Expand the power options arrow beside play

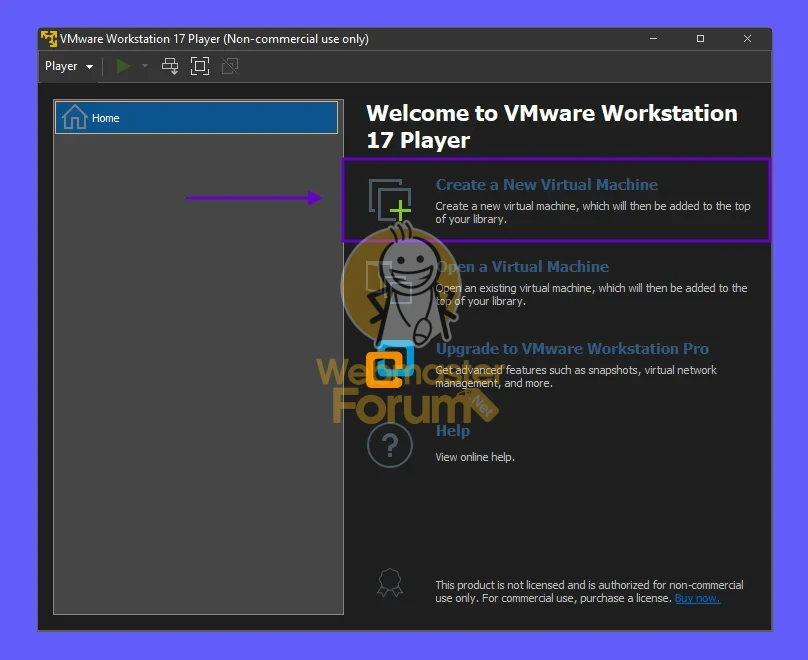(145, 66)
